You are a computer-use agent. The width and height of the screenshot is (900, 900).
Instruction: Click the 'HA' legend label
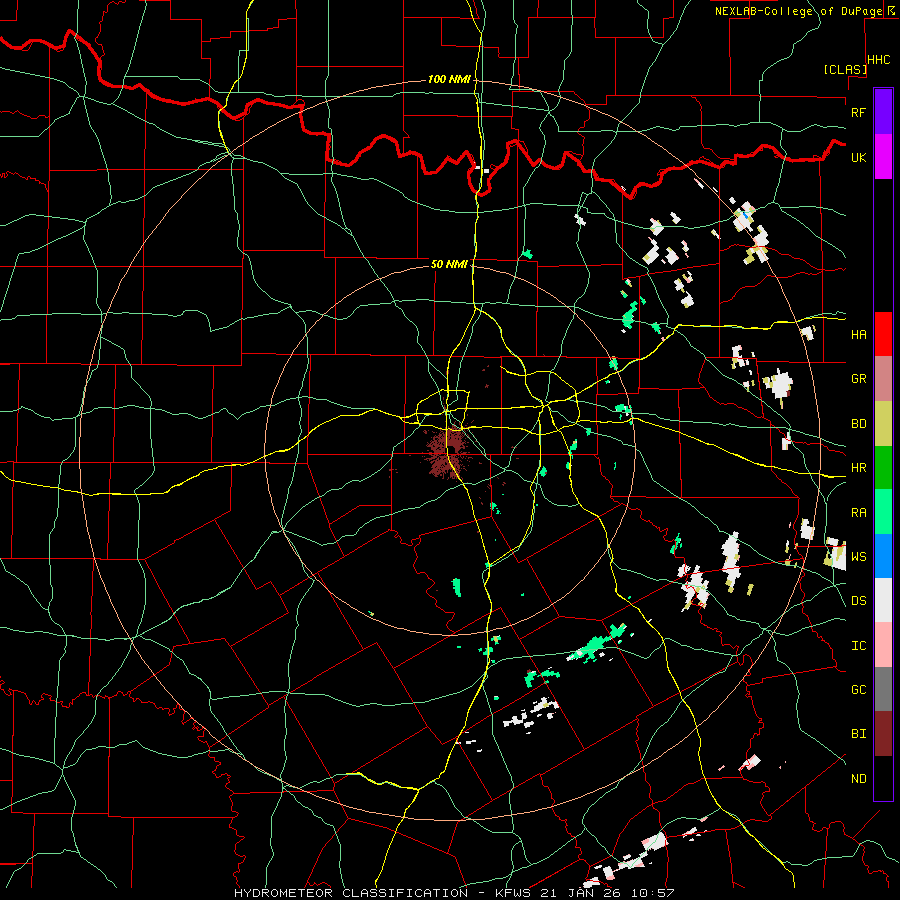(858, 335)
